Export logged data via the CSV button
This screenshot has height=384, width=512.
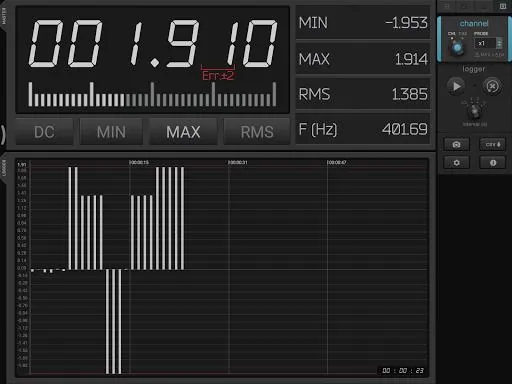click(x=493, y=144)
